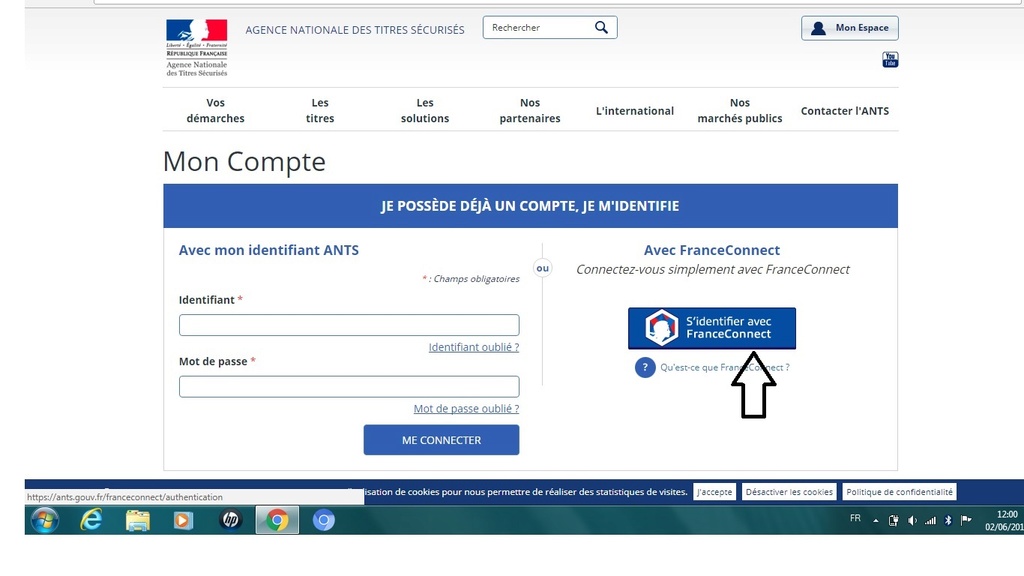The height and width of the screenshot is (576, 1024).
Task: Click the FranceConnect question mark icon
Action: point(645,367)
